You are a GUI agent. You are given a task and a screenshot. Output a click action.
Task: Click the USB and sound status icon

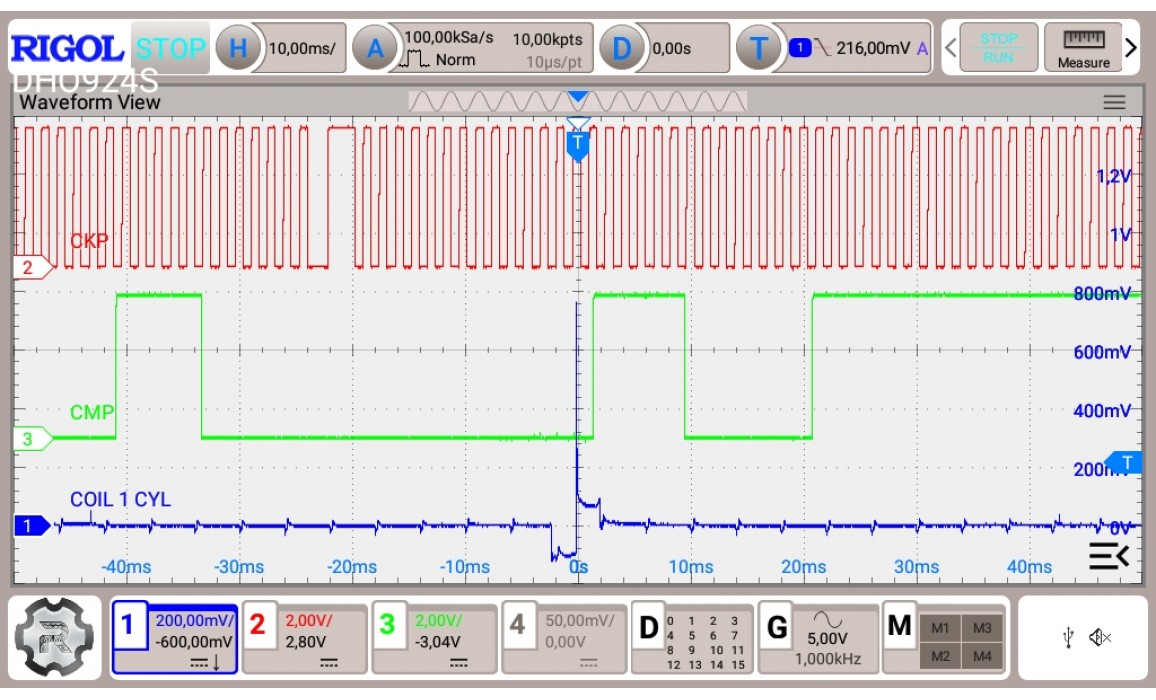point(1082,637)
